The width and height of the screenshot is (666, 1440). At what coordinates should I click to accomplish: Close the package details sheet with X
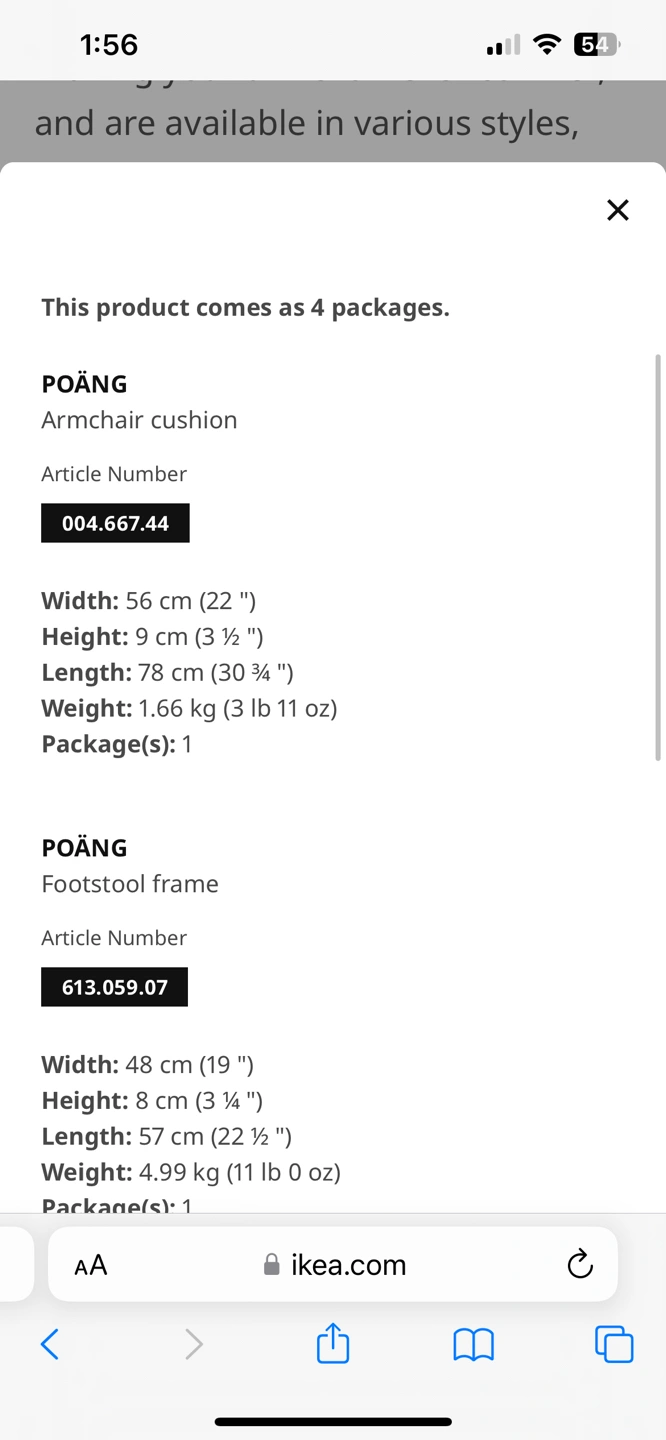(618, 210)
